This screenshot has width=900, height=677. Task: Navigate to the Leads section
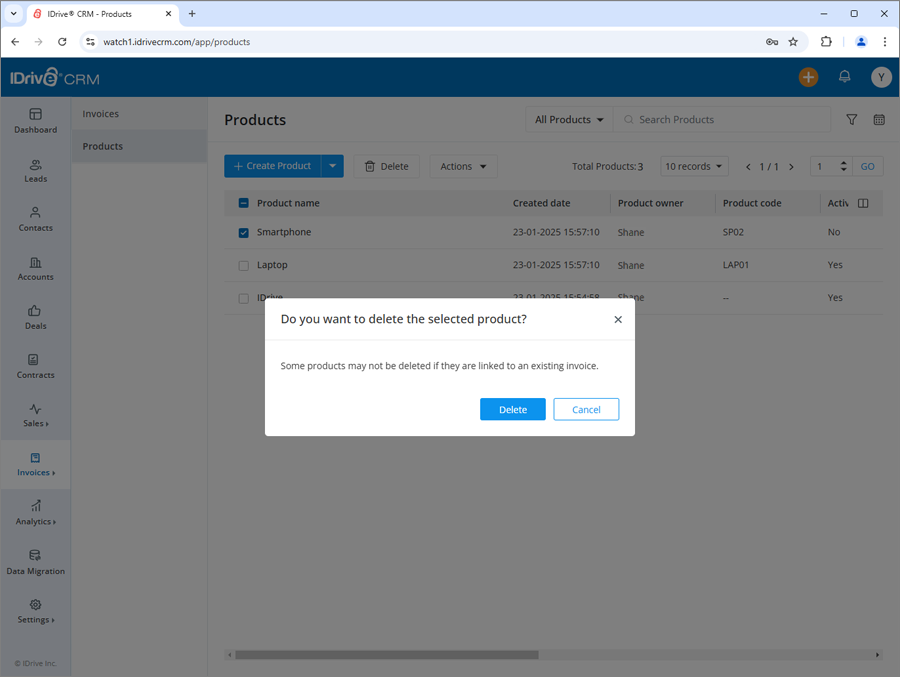35,170
